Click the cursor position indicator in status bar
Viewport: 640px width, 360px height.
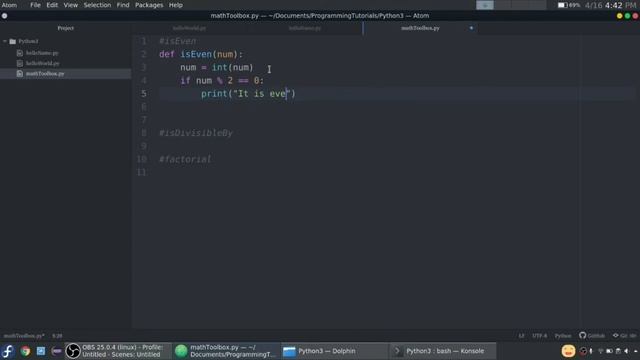tap(57, 336)
